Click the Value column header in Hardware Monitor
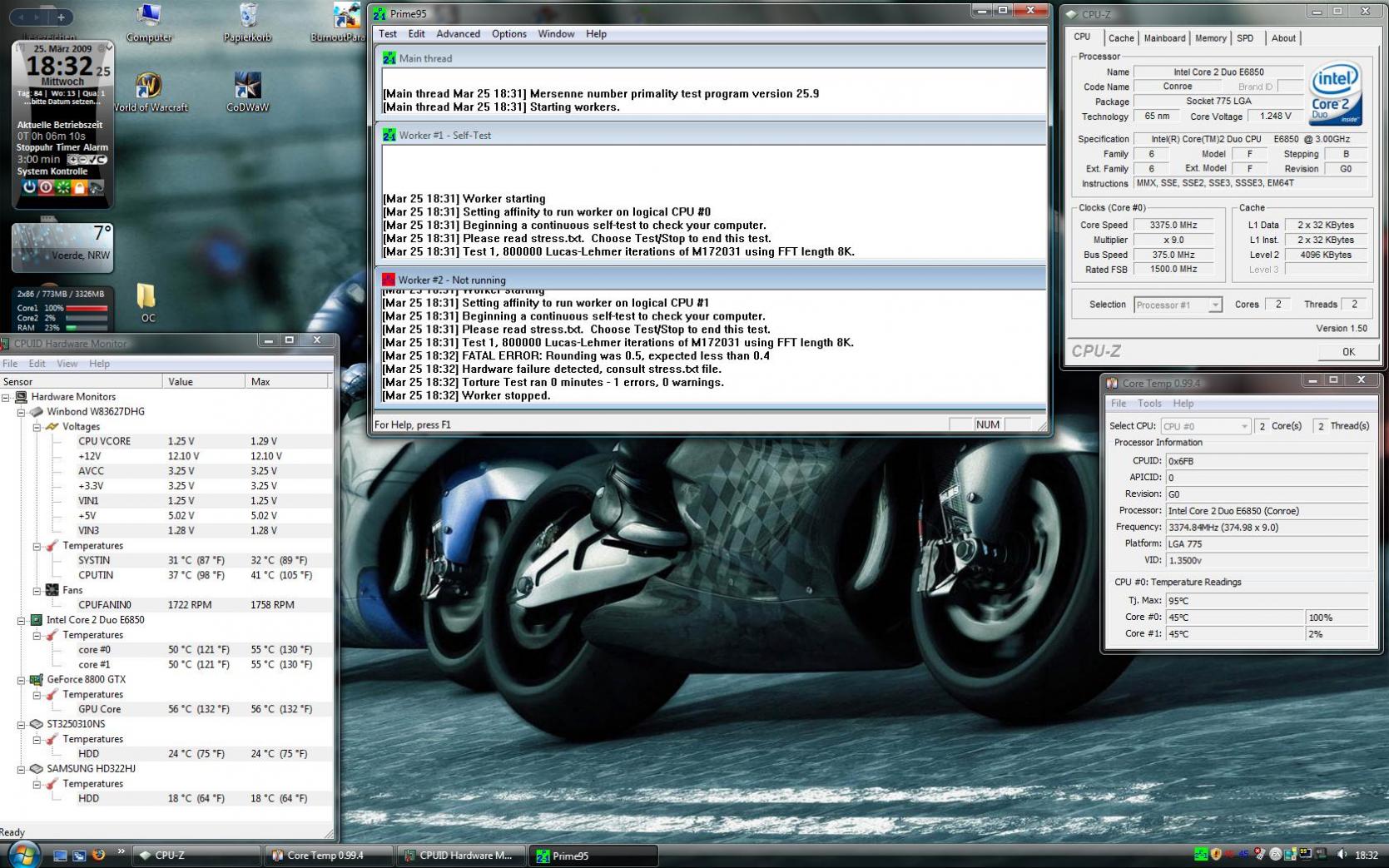Viewport: 1389px width, 868px height. (x=204, y=381)
